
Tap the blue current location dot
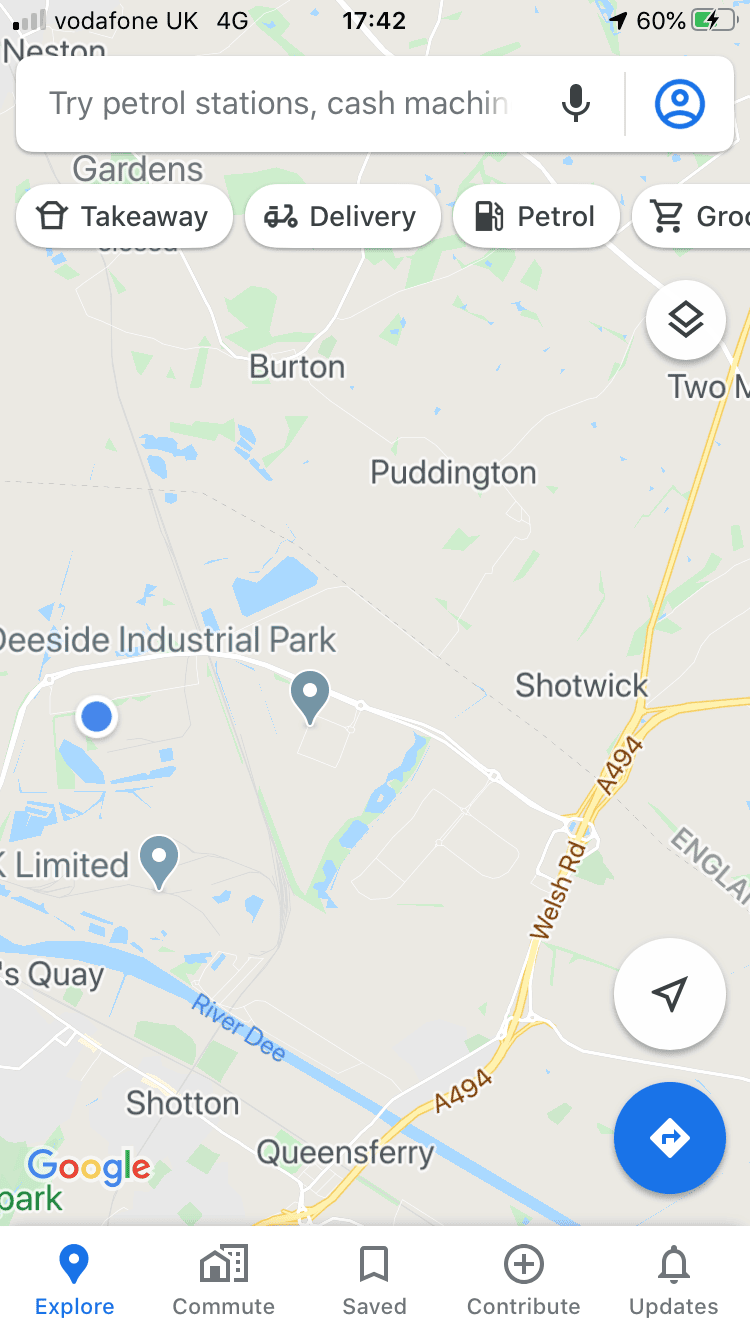click(97, 716)
